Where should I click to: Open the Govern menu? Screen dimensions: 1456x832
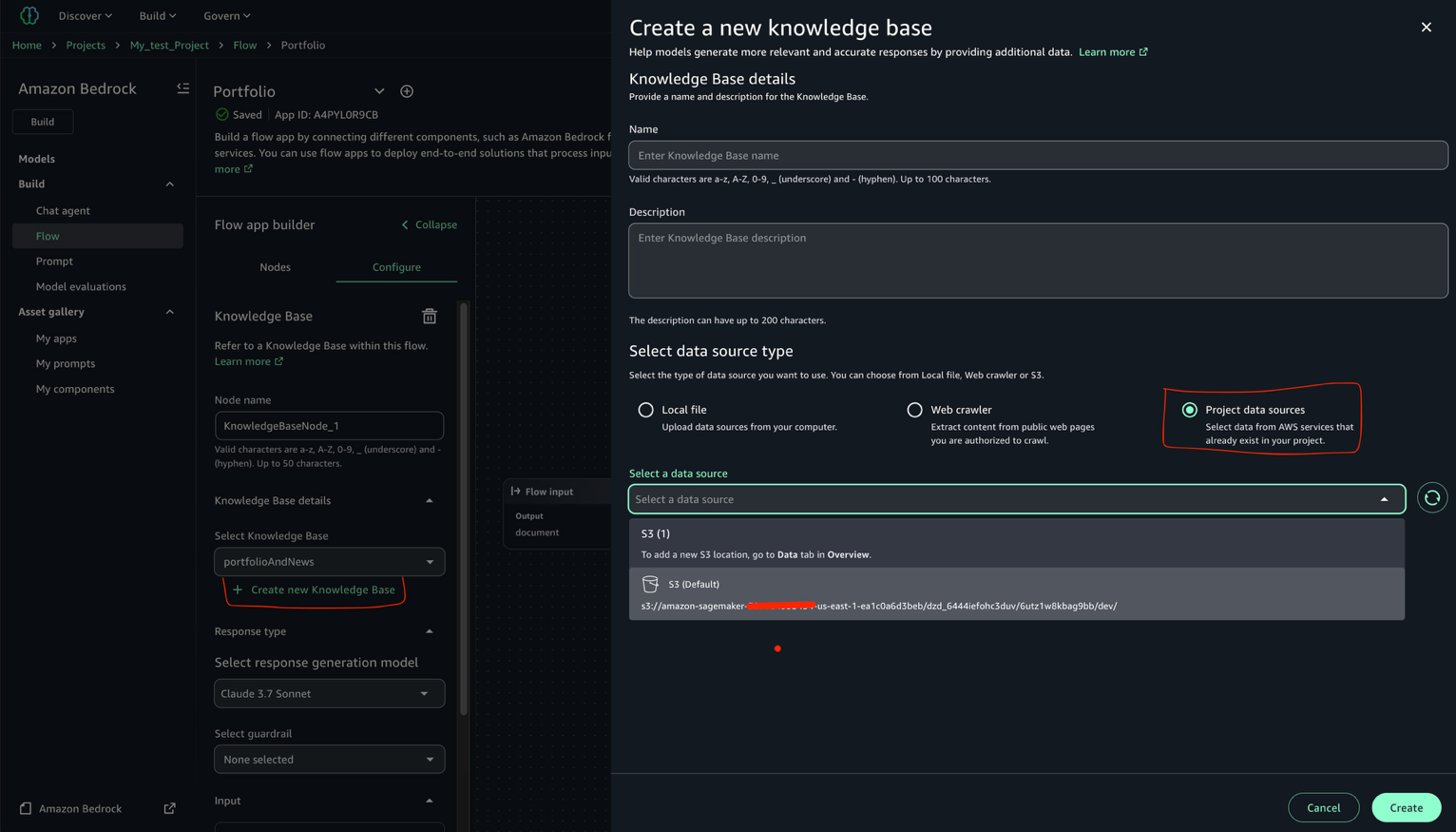click(227, 15)
